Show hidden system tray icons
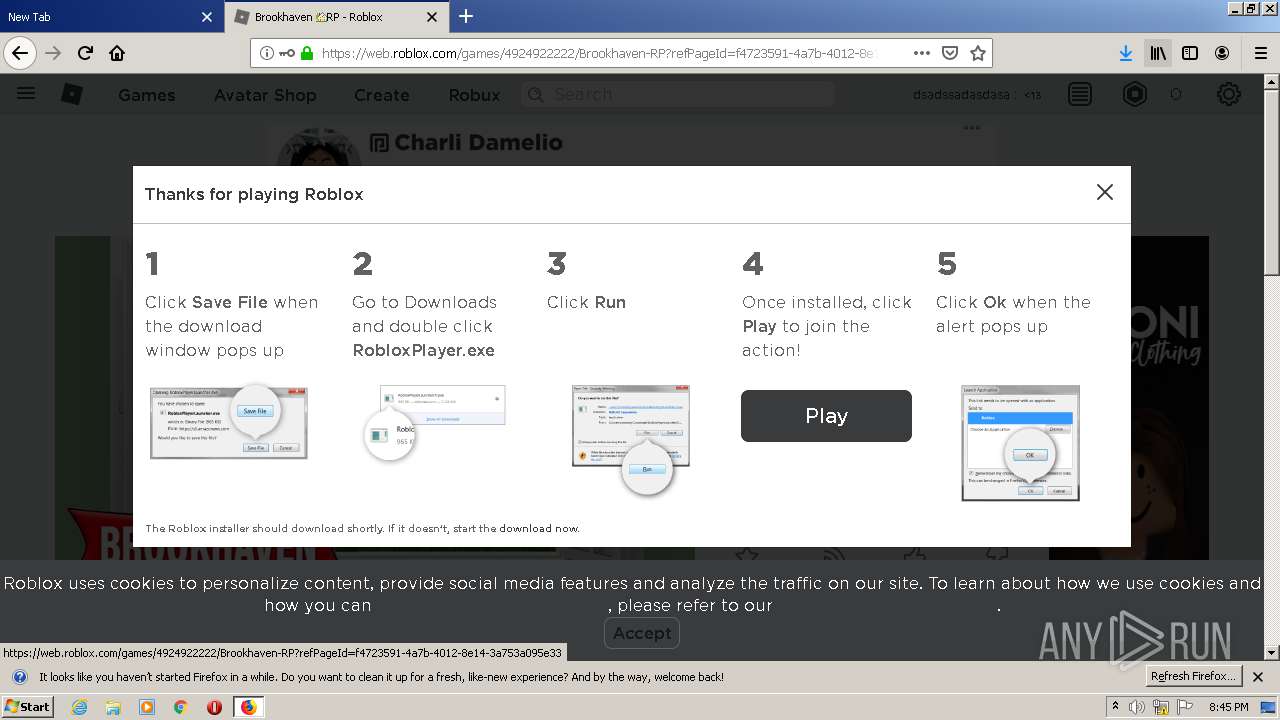Screen dimensions: 1280x720 (1116, 707)
